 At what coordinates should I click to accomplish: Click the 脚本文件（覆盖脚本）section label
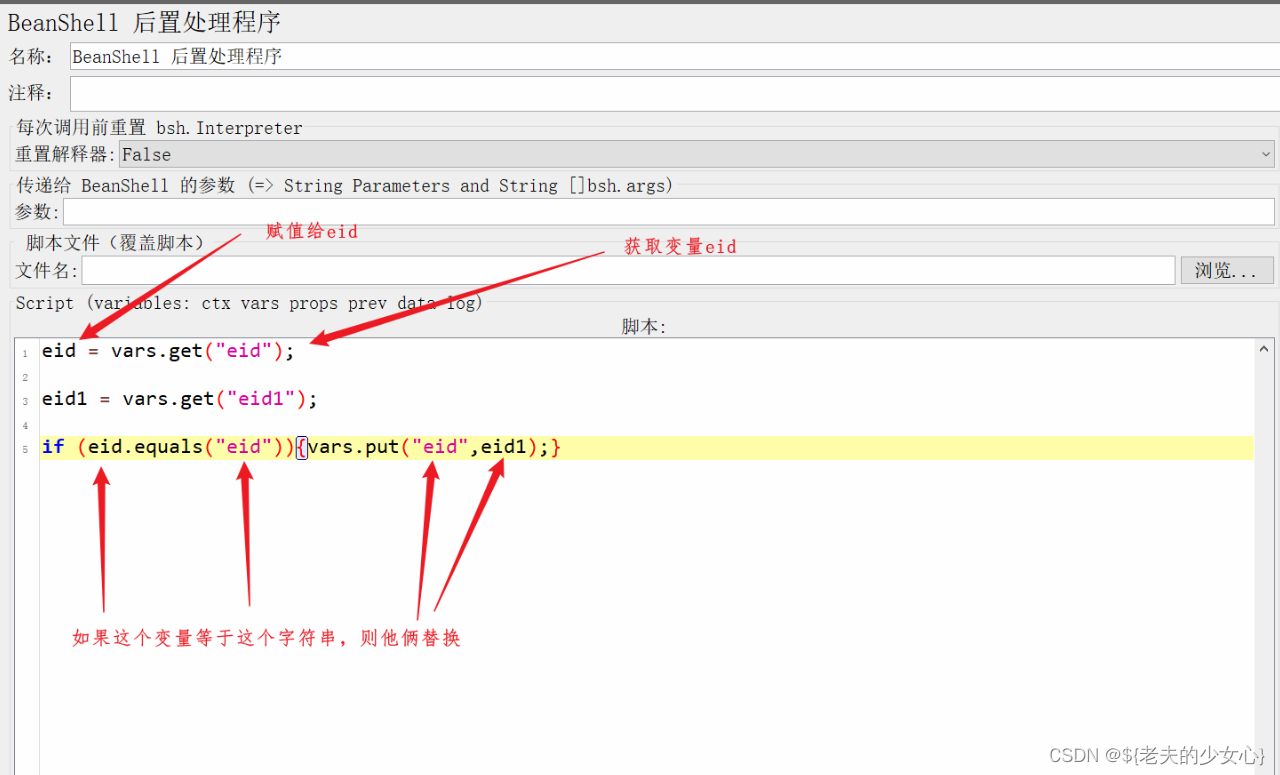[115, 243]
